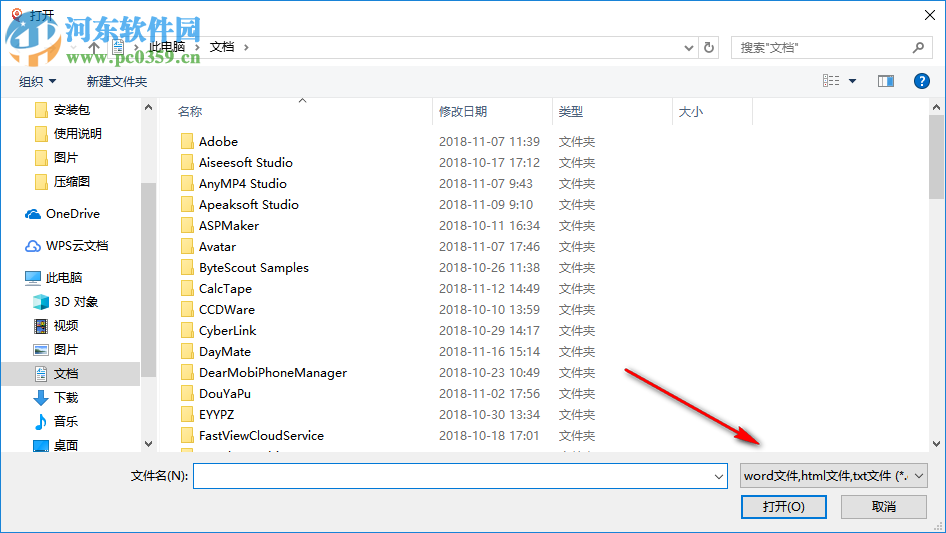Viewport: 946px width, 533px height.
Task: Open the Help question mark icon
Action: tap(921, 81)
